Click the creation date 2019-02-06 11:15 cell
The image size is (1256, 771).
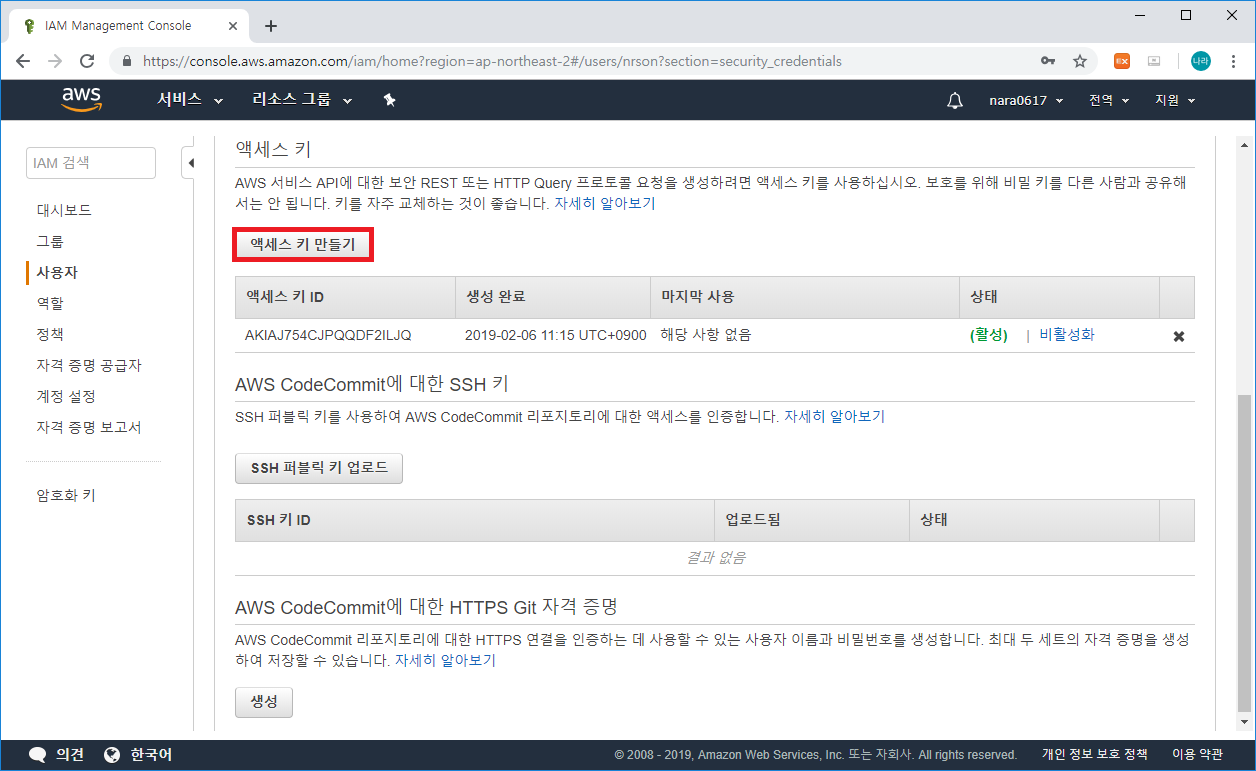point(555,335)
